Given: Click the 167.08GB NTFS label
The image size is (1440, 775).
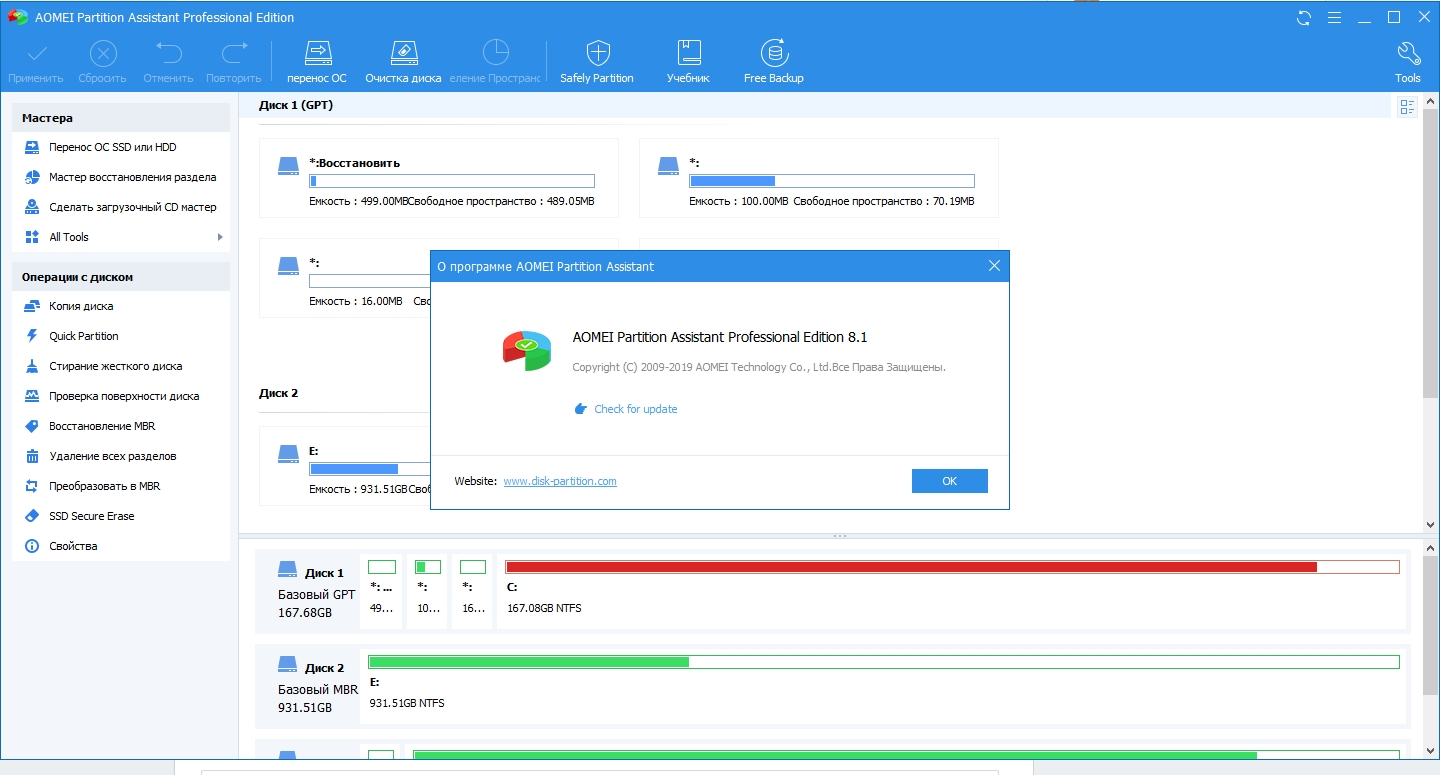Looking at the screenshot, I should point(544,608).
